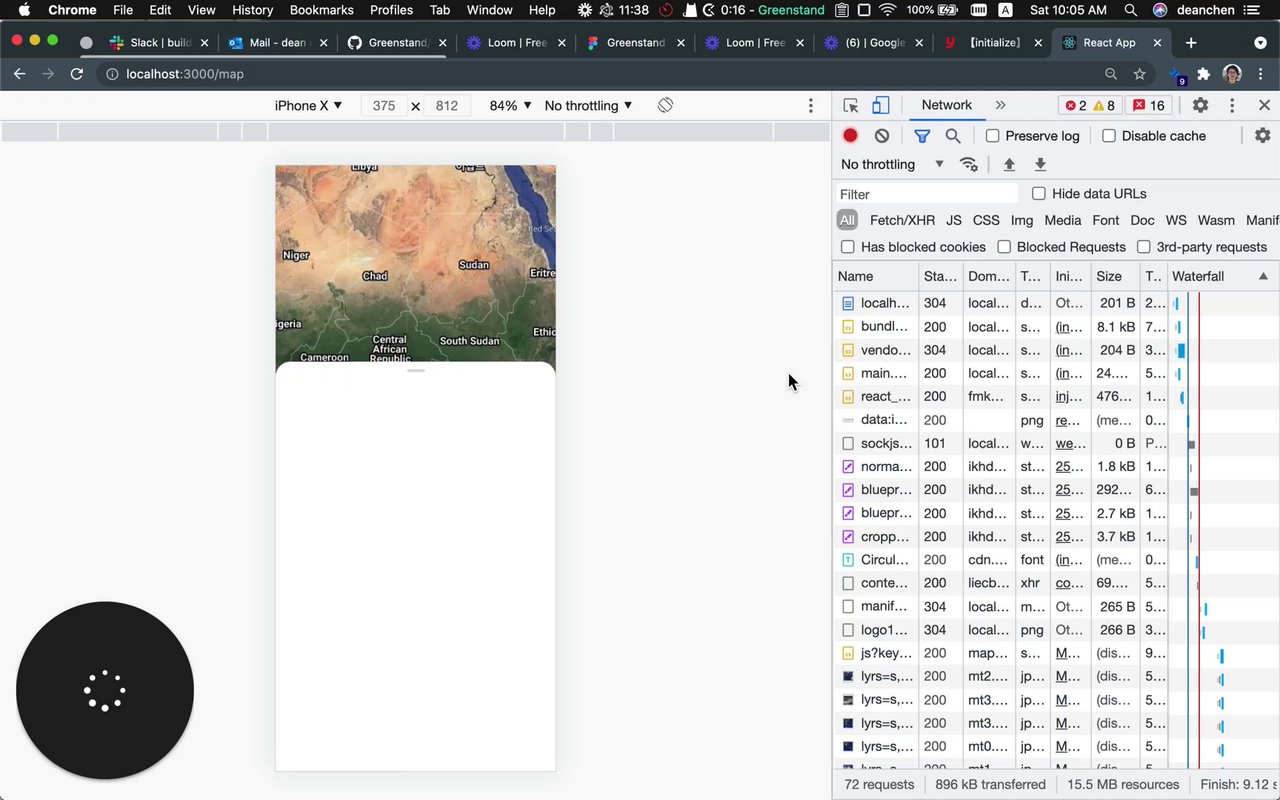Click the address bar localhost:3000/map

click(185, 74)
